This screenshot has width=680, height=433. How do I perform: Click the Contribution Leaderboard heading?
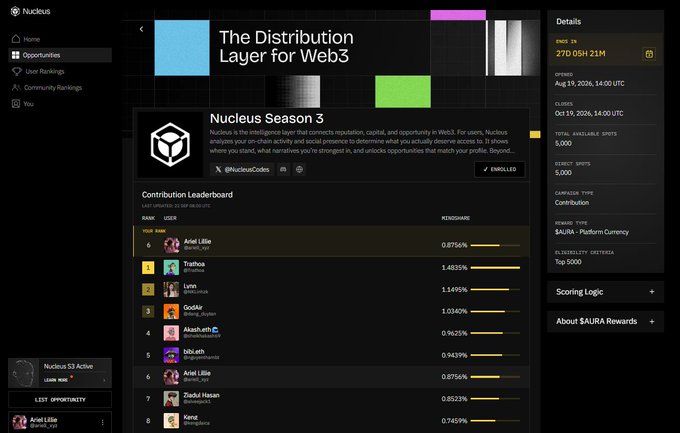pos(187,195)
